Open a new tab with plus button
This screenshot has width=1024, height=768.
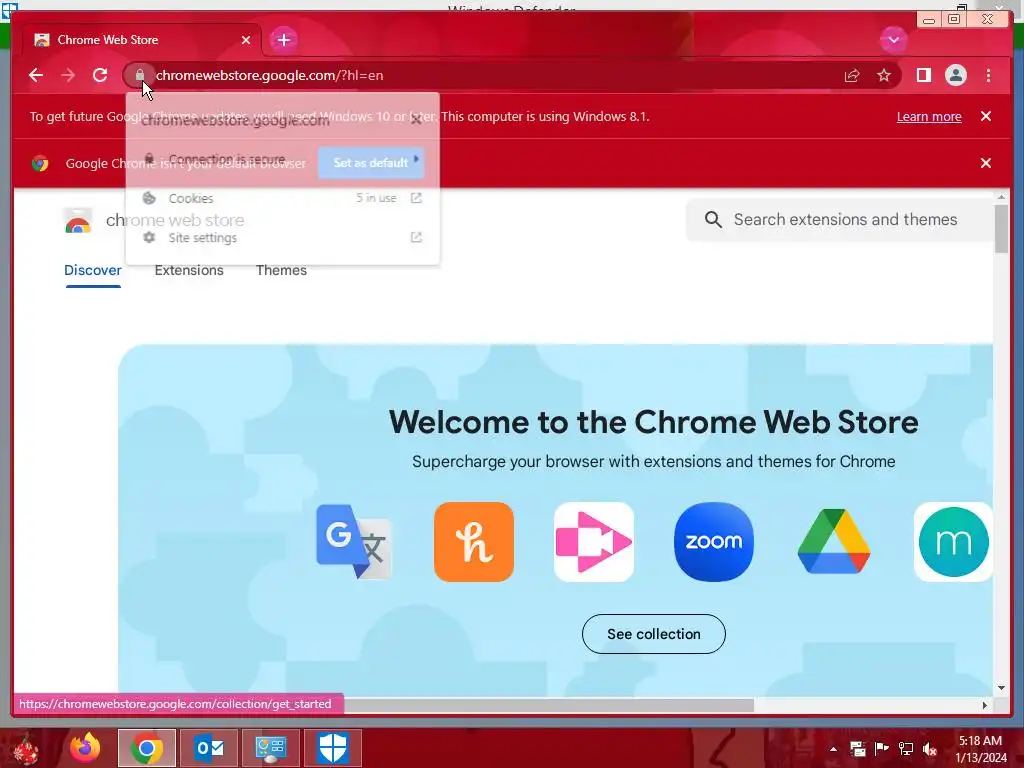(x=283, y=40)
